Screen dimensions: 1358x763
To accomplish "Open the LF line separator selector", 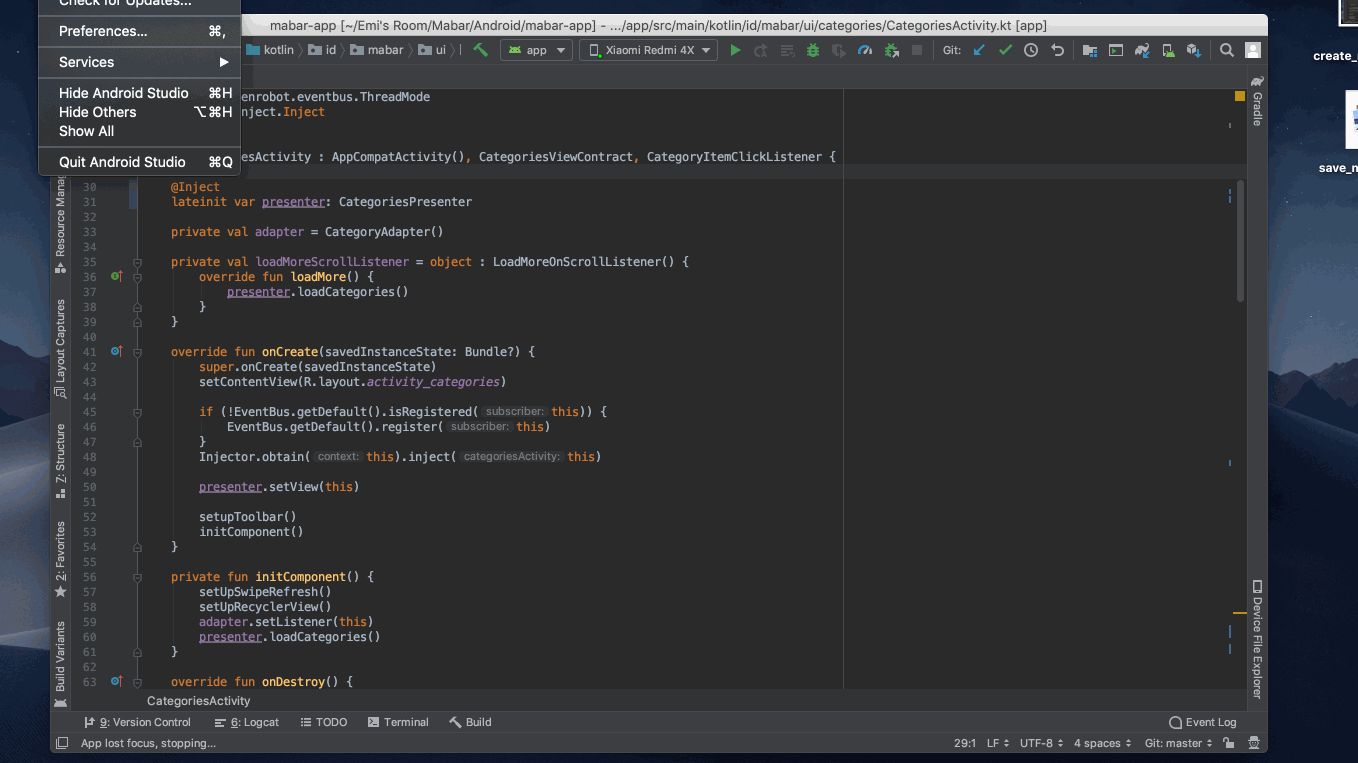I will 998,743.
